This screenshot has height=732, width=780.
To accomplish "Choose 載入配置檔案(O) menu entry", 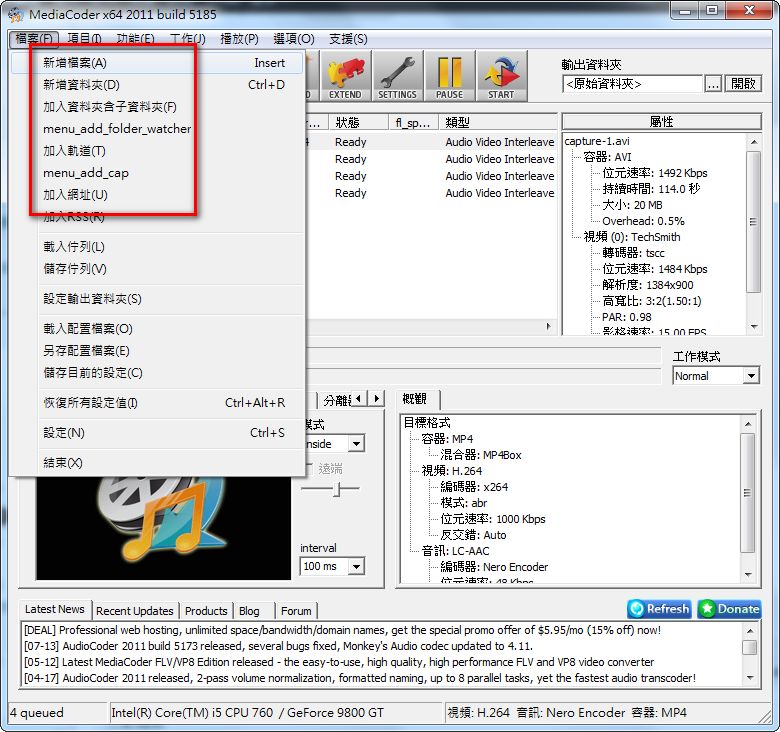I will click(x=157, y=329).
